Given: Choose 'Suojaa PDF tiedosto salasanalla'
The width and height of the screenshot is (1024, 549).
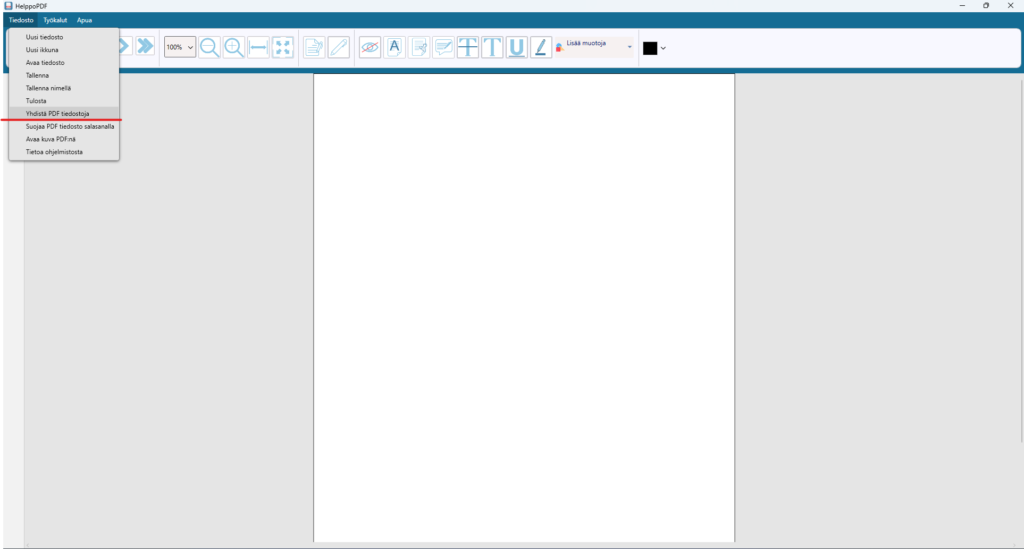Looking at the screenshot, I should [64, 127].
